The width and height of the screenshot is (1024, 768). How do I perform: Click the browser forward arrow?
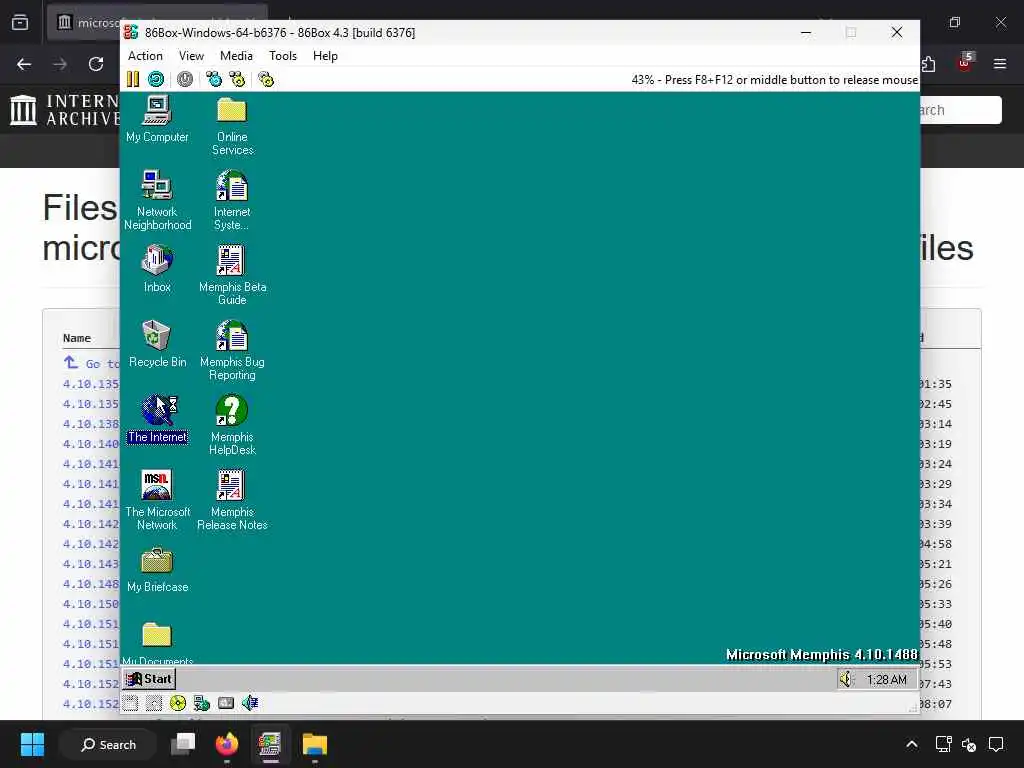(60, 64)
